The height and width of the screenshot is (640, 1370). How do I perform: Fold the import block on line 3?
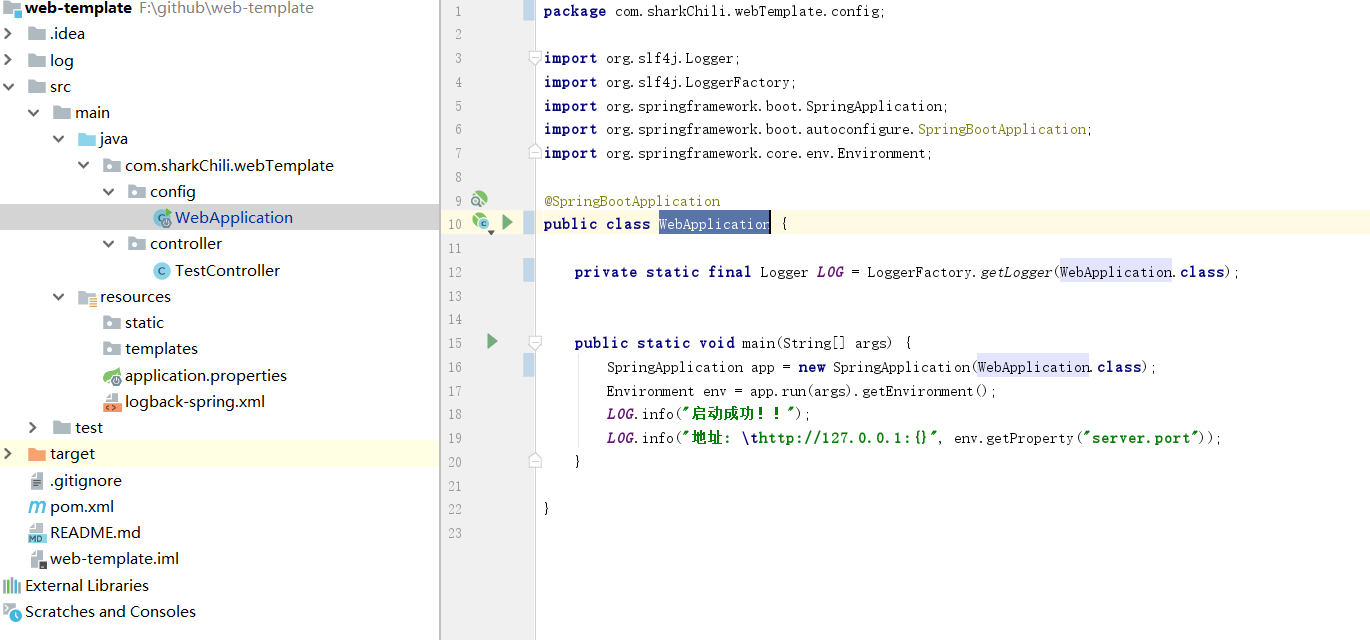[x=535, y=58]
